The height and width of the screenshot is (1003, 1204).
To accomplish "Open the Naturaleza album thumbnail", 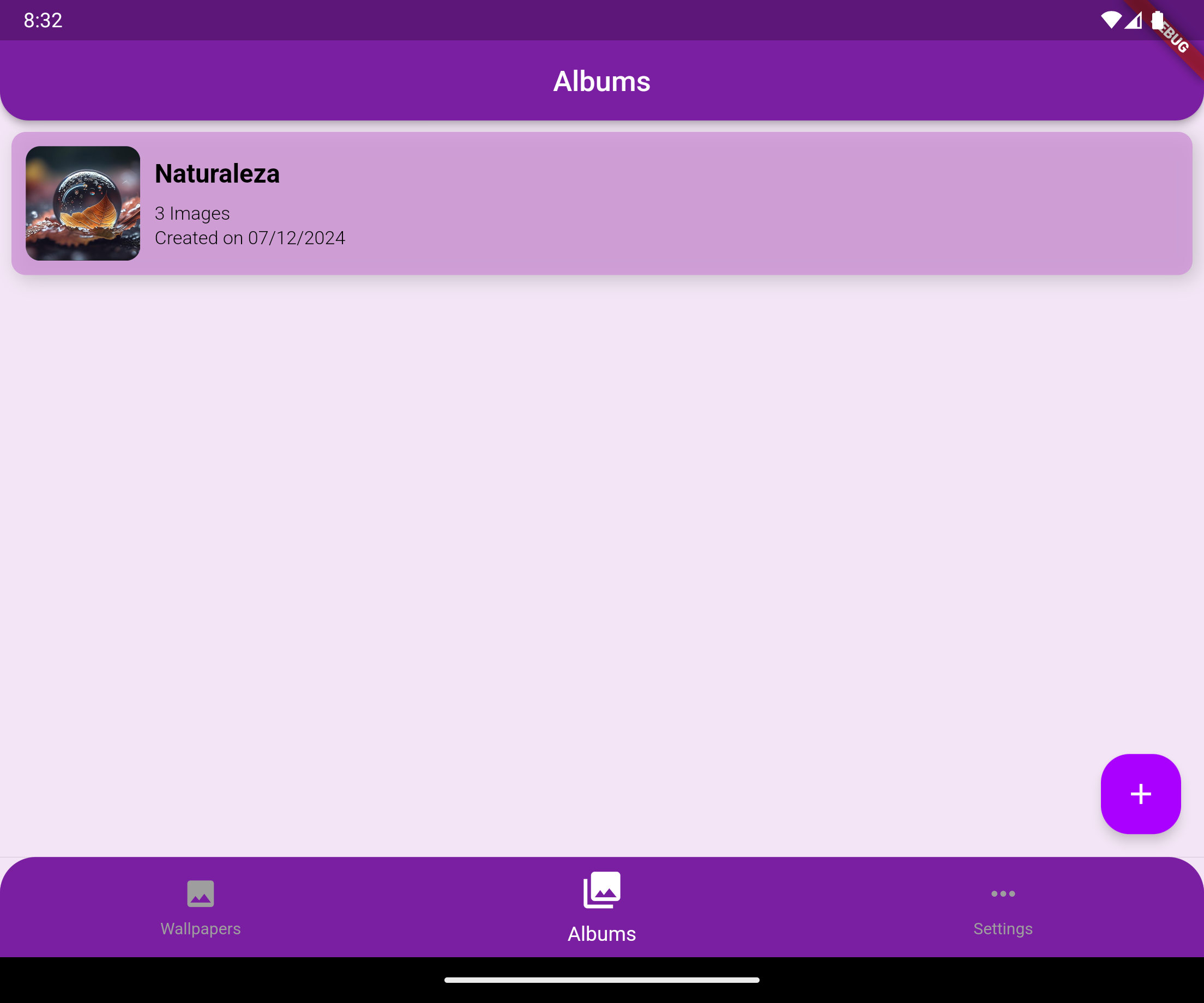I will tap(83, 203).
